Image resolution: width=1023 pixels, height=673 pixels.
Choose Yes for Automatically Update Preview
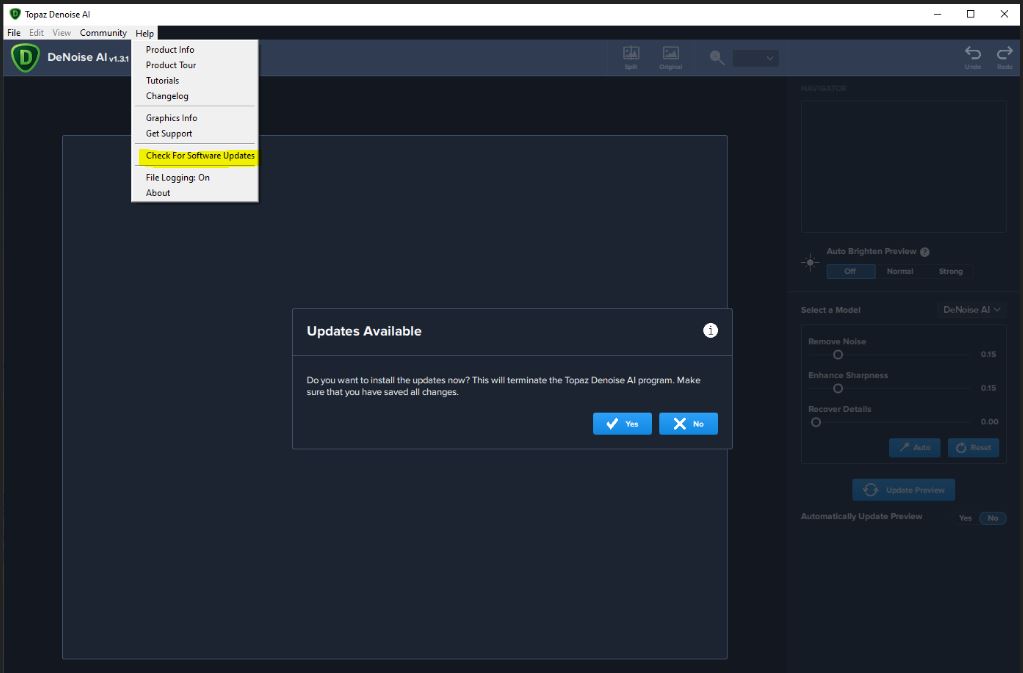click(966, 518)
